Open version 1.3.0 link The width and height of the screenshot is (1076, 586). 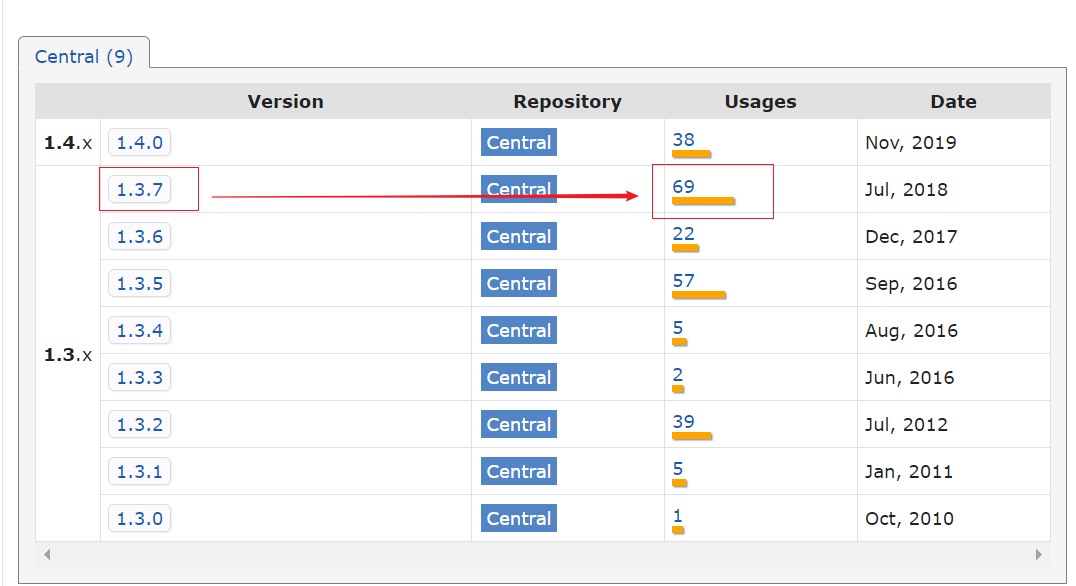(x=139, y=519)
